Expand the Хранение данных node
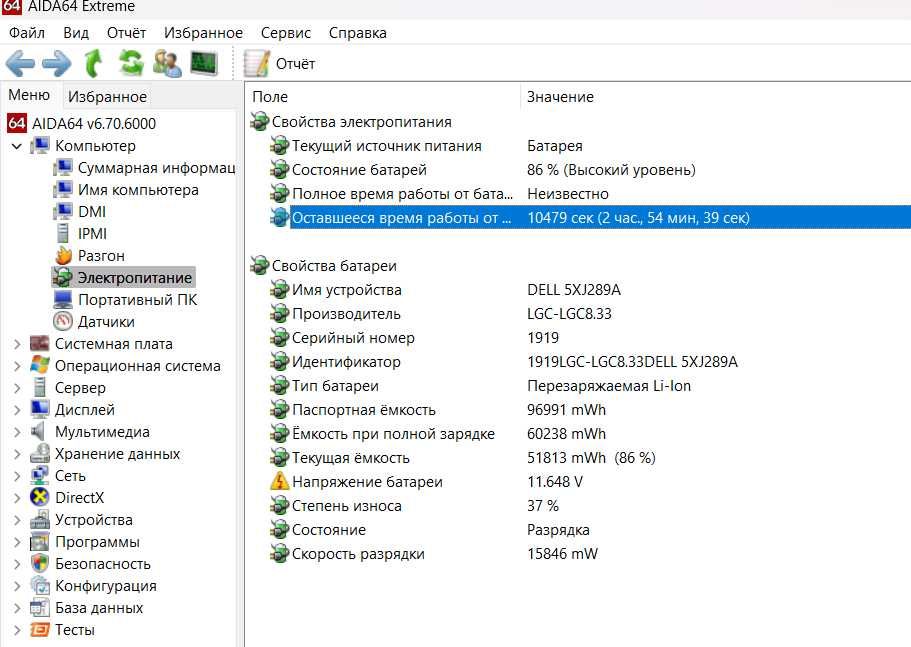The image size is (911, 647). pos(17,454)
